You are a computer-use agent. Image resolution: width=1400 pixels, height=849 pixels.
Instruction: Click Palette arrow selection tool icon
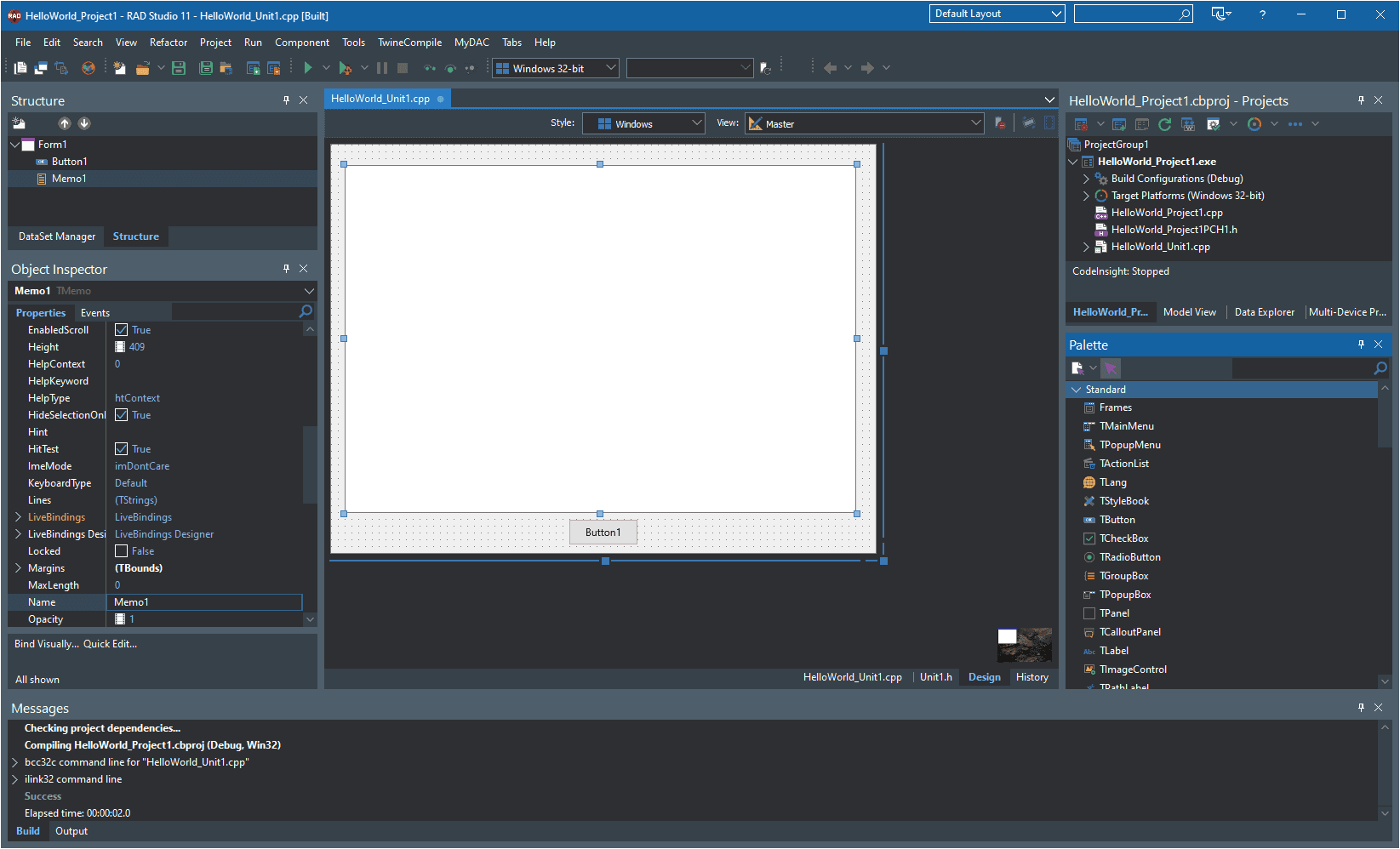click(1110, 368)
